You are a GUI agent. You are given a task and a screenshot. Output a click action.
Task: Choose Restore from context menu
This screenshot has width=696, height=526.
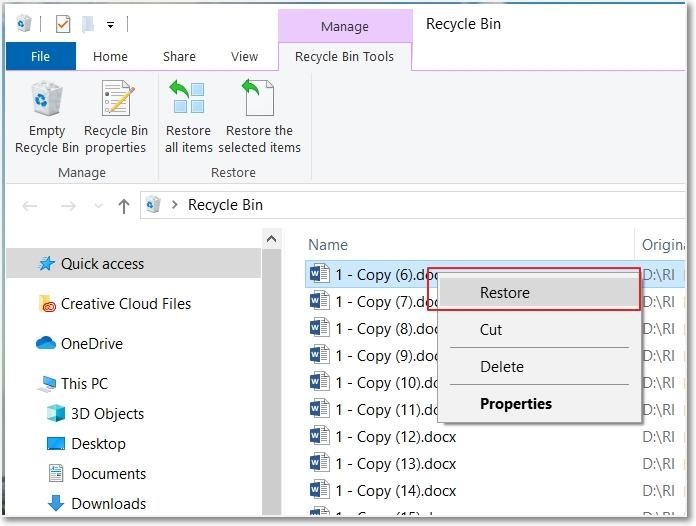[x=539, y=293]
